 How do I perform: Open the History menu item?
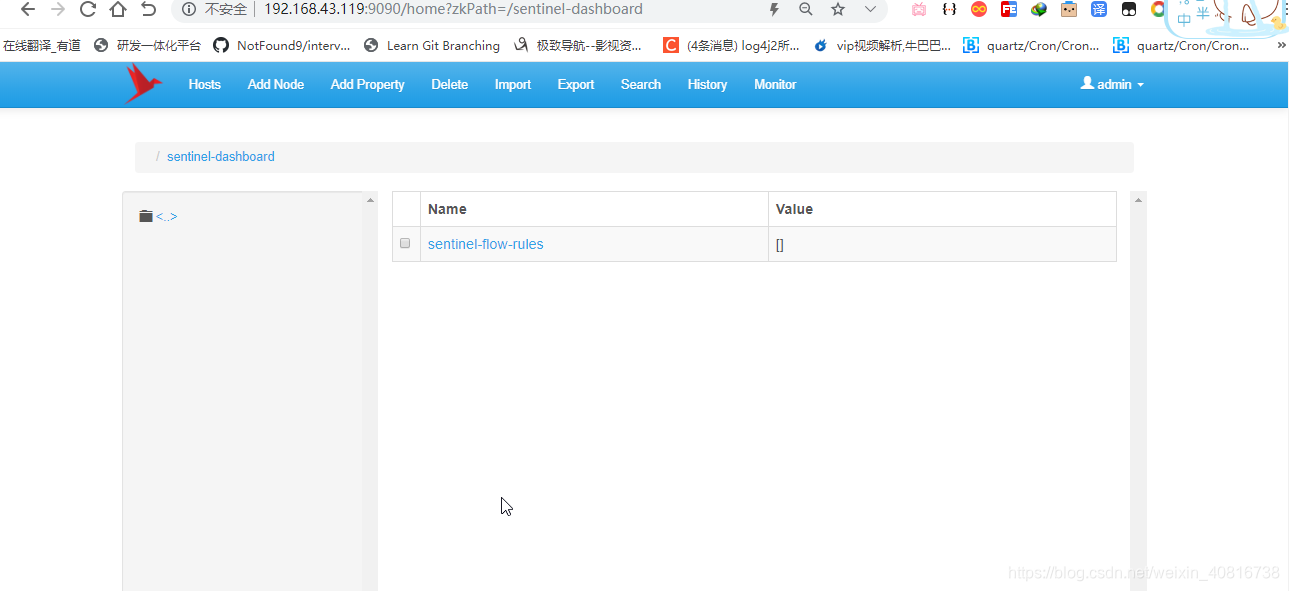coord(707,84)
